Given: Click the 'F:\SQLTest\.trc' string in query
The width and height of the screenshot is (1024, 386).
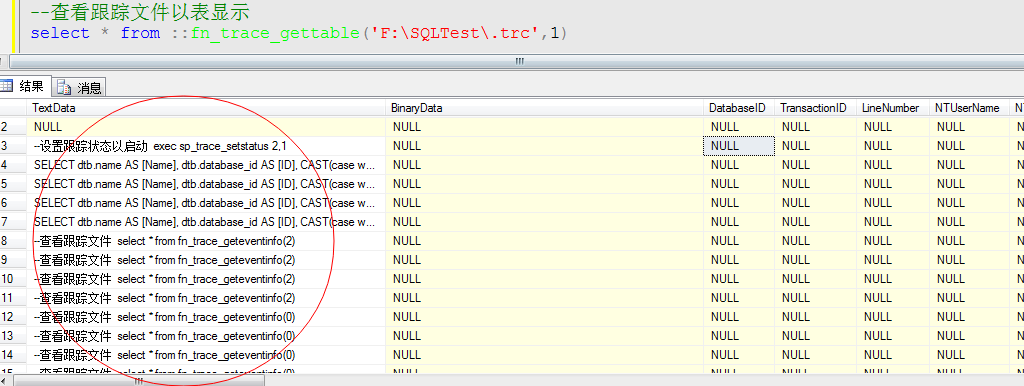Looking at the screenshot, I should coord(456,33).
